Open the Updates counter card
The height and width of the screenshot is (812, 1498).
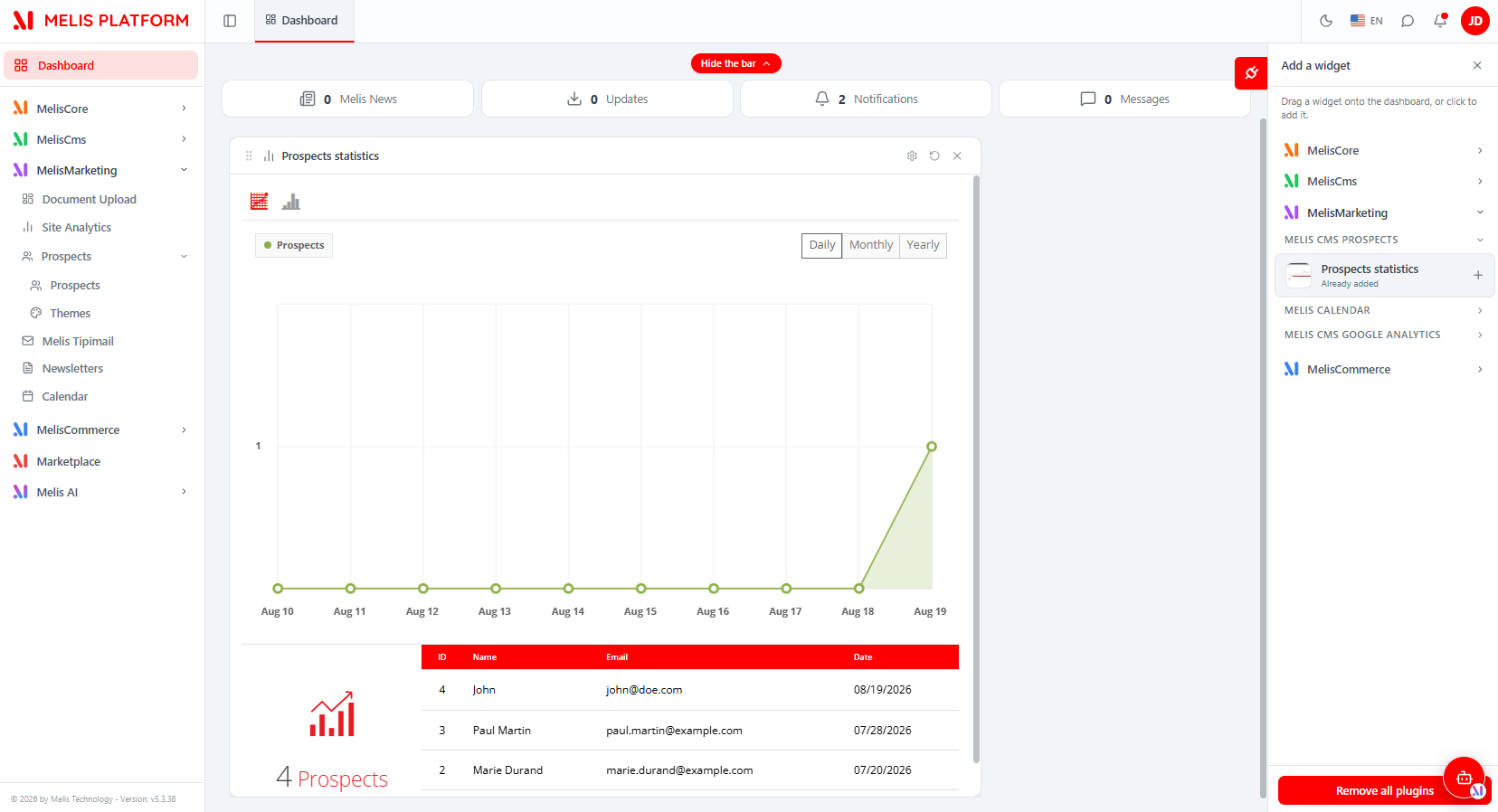[607, 99]
